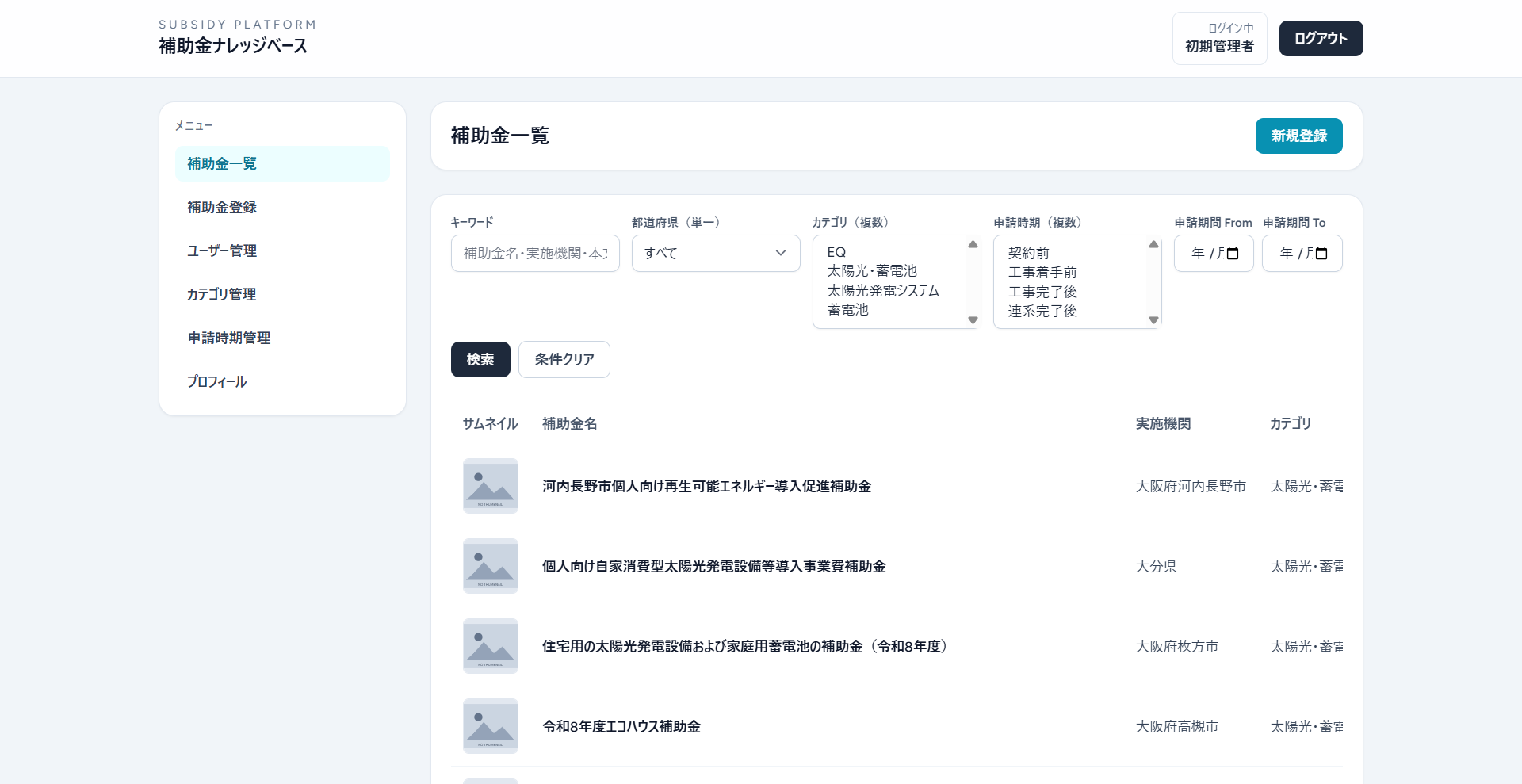
Task: Open calendar picker for 申請期間 To
Action: pos(1321,254)
